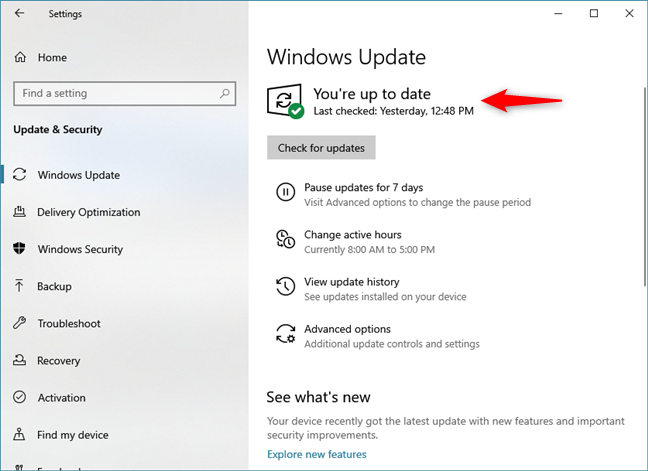Image resolution: width=648 pixels, height=471 pixels.
Task: Click the See what's new heading
Action: click(x=318, y=397)
